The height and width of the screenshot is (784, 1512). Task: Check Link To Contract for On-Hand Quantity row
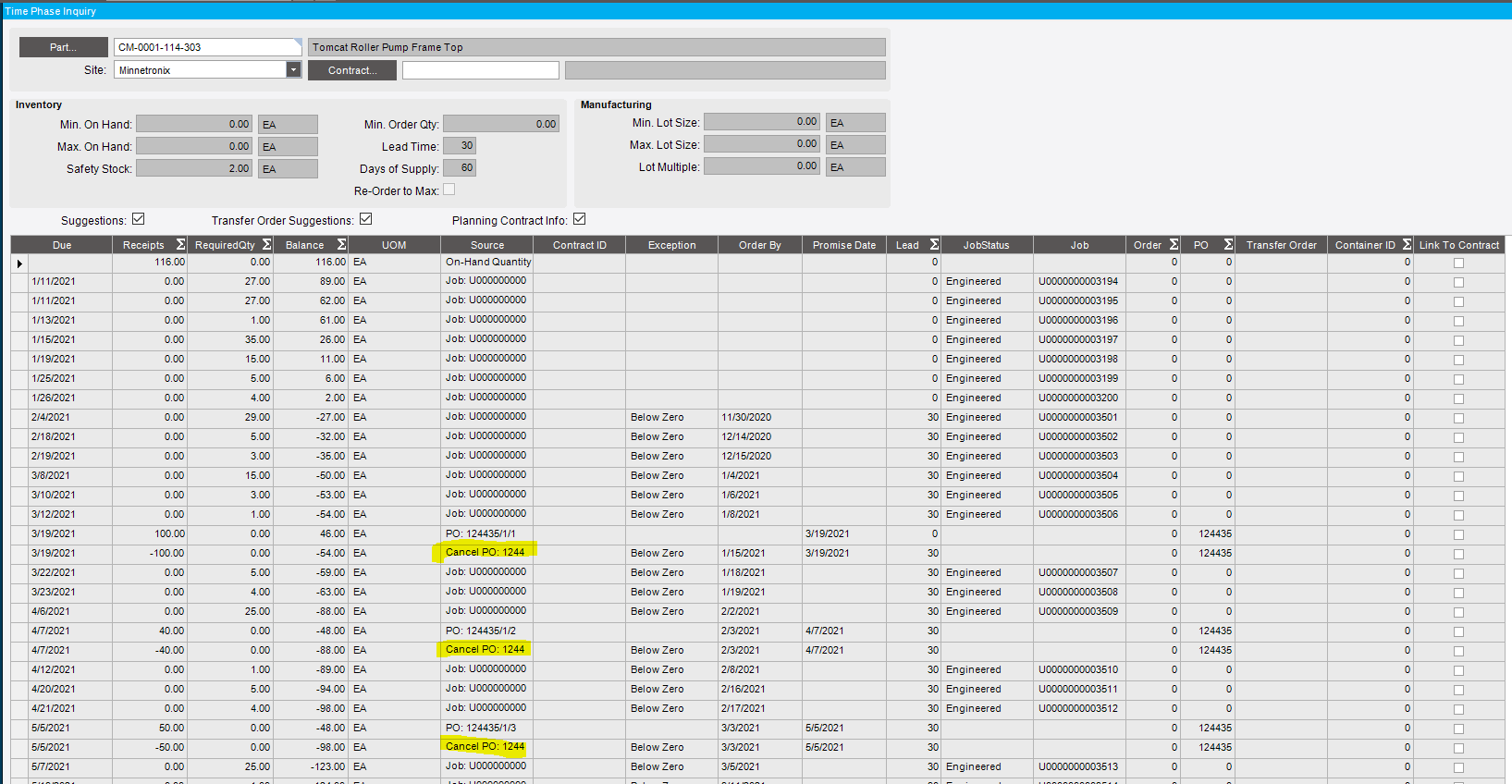1458,263
